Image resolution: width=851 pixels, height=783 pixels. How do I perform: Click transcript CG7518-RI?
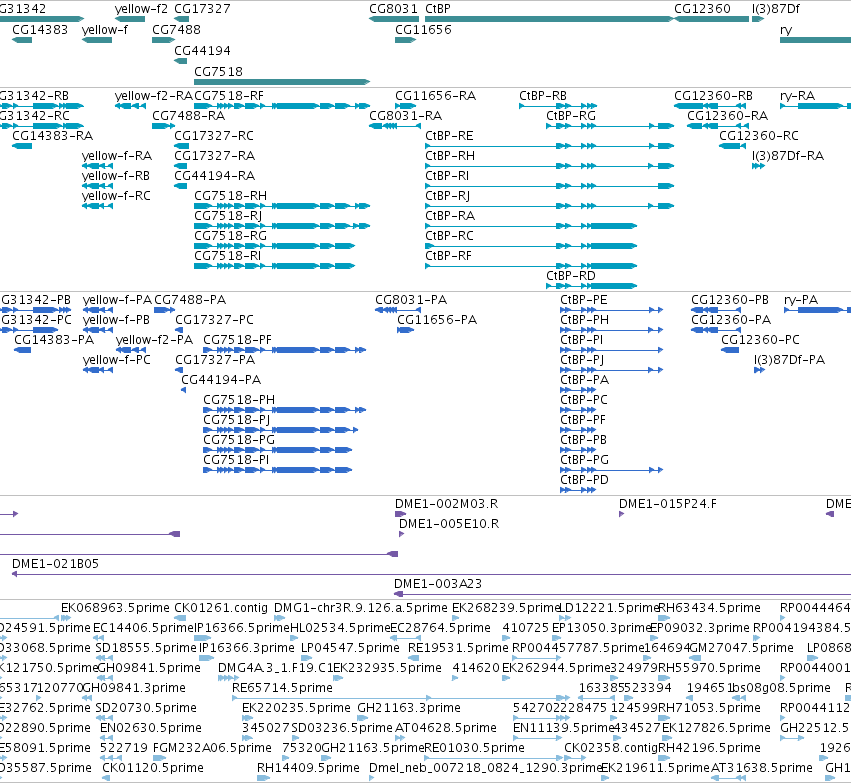click(x=227, y=256)
